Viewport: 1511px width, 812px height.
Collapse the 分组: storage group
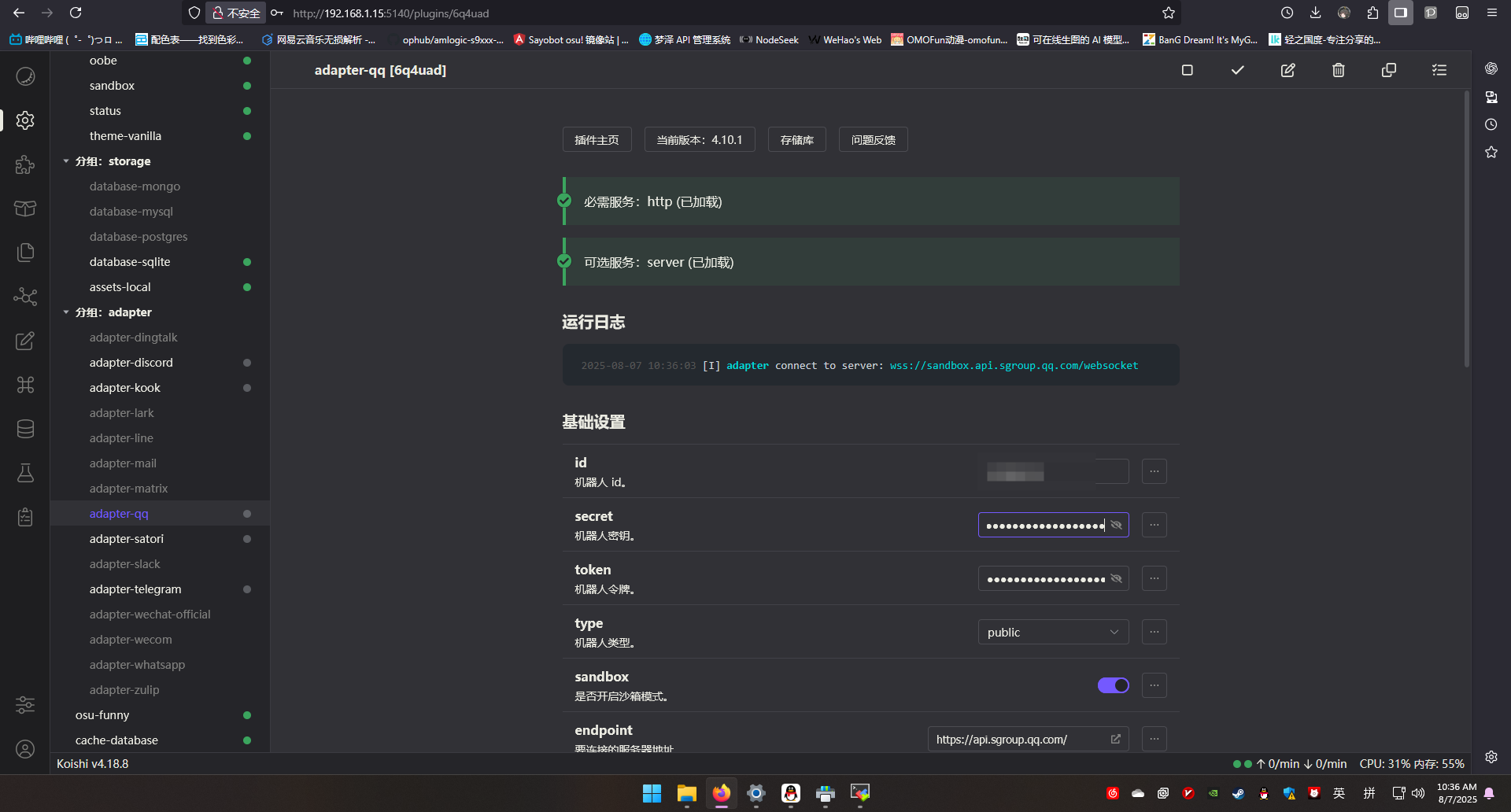tap(66, 161)
